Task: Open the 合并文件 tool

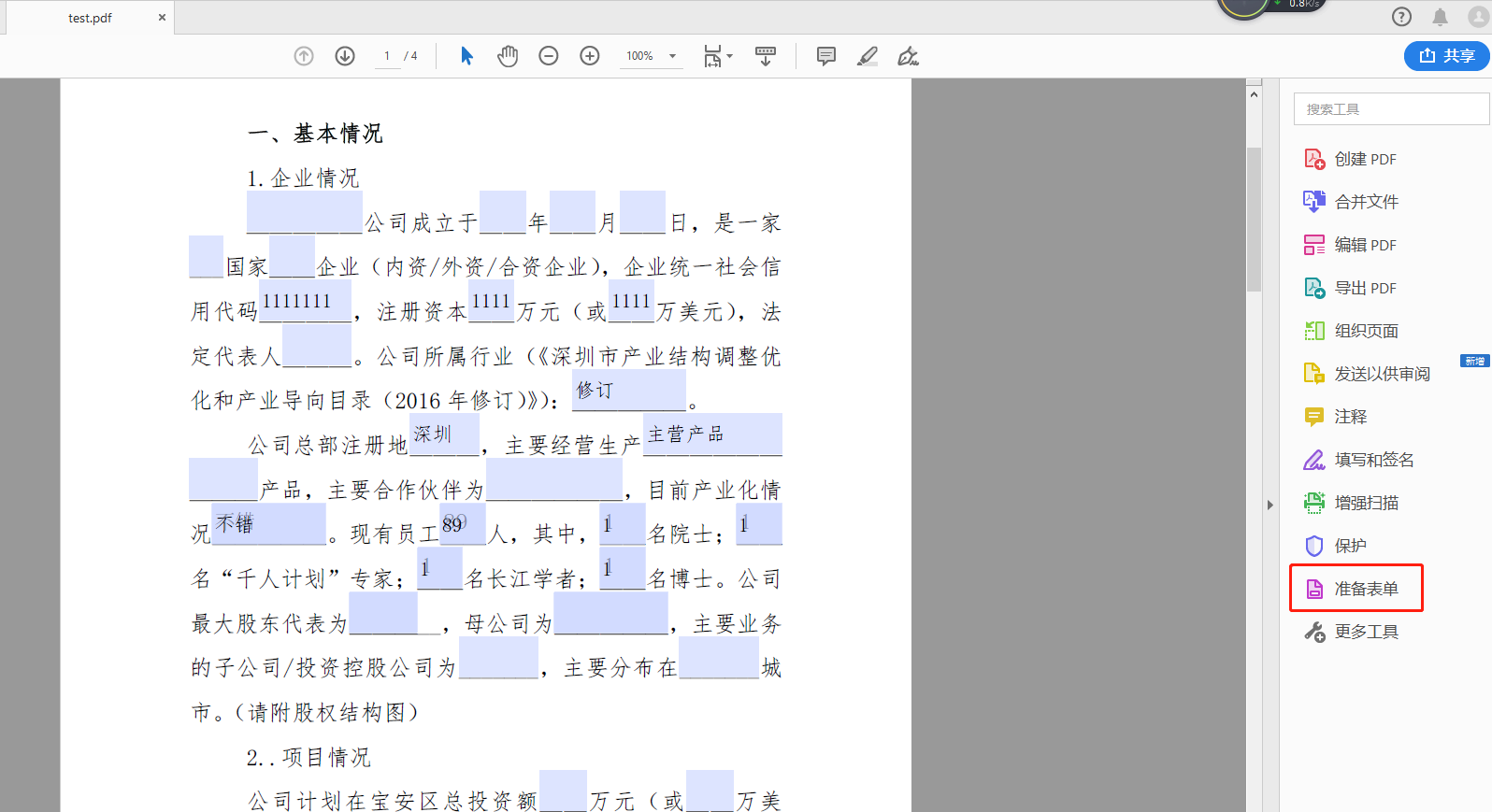Action: coord(1352,202)
